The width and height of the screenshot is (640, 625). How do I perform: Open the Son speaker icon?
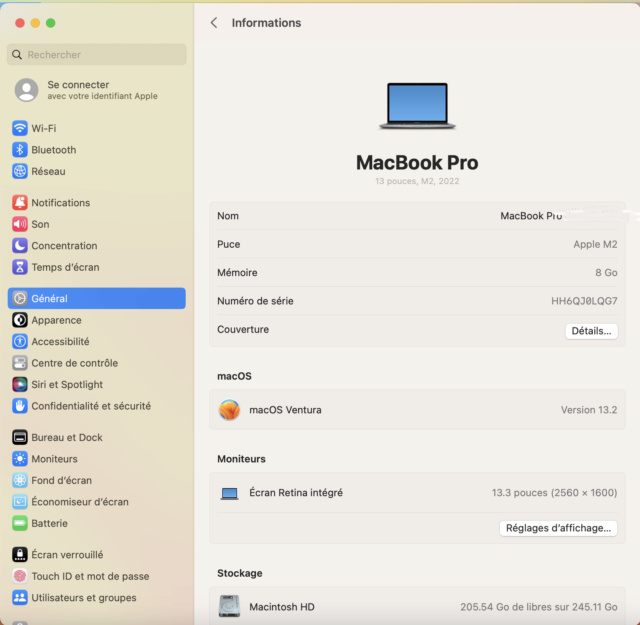click(20, 224)
